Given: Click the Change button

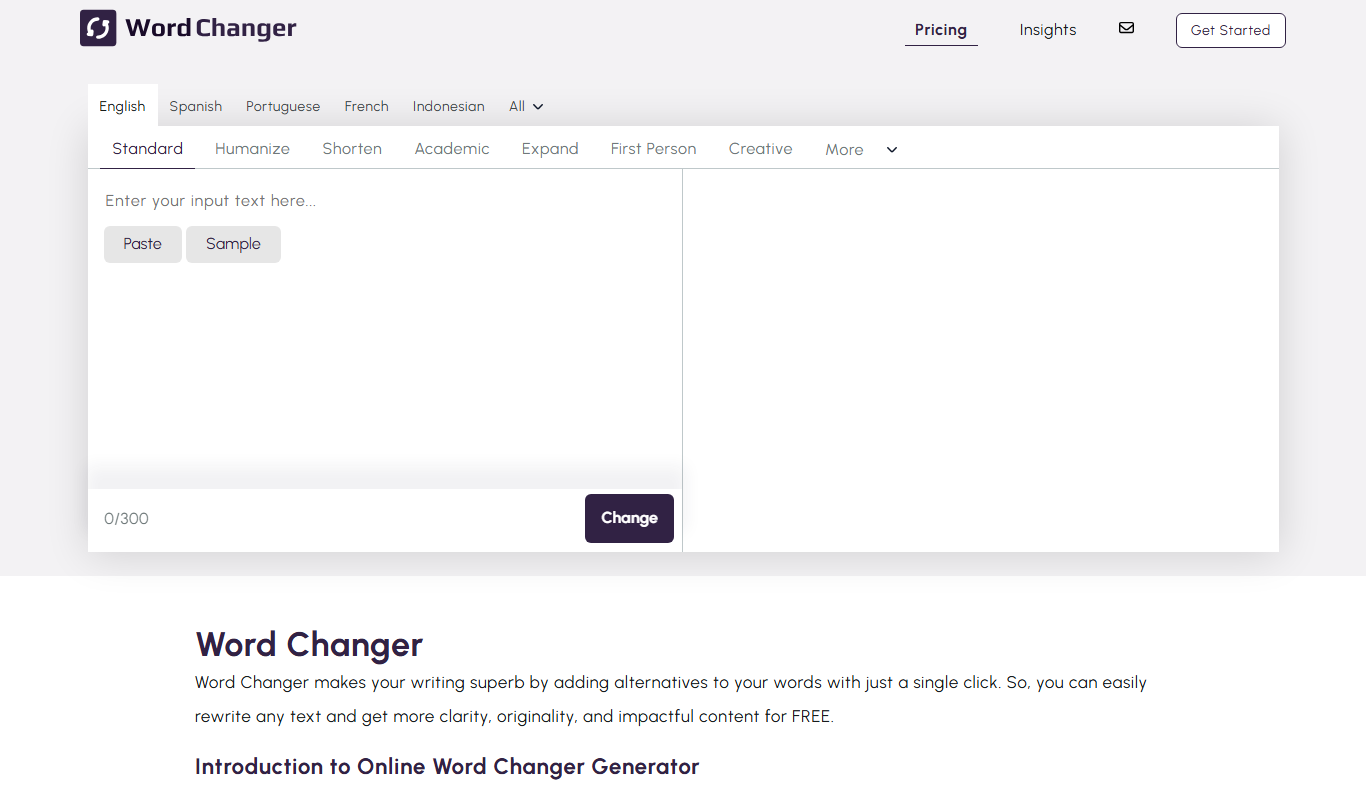Looking at the screenshot, I should tap(629, 518).
